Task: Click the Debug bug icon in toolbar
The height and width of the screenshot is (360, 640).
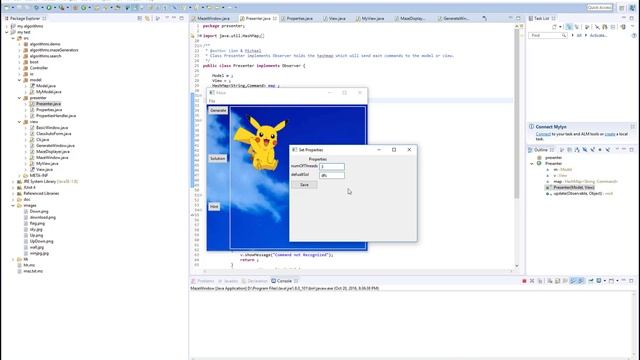Action: [x=36, y=7]
